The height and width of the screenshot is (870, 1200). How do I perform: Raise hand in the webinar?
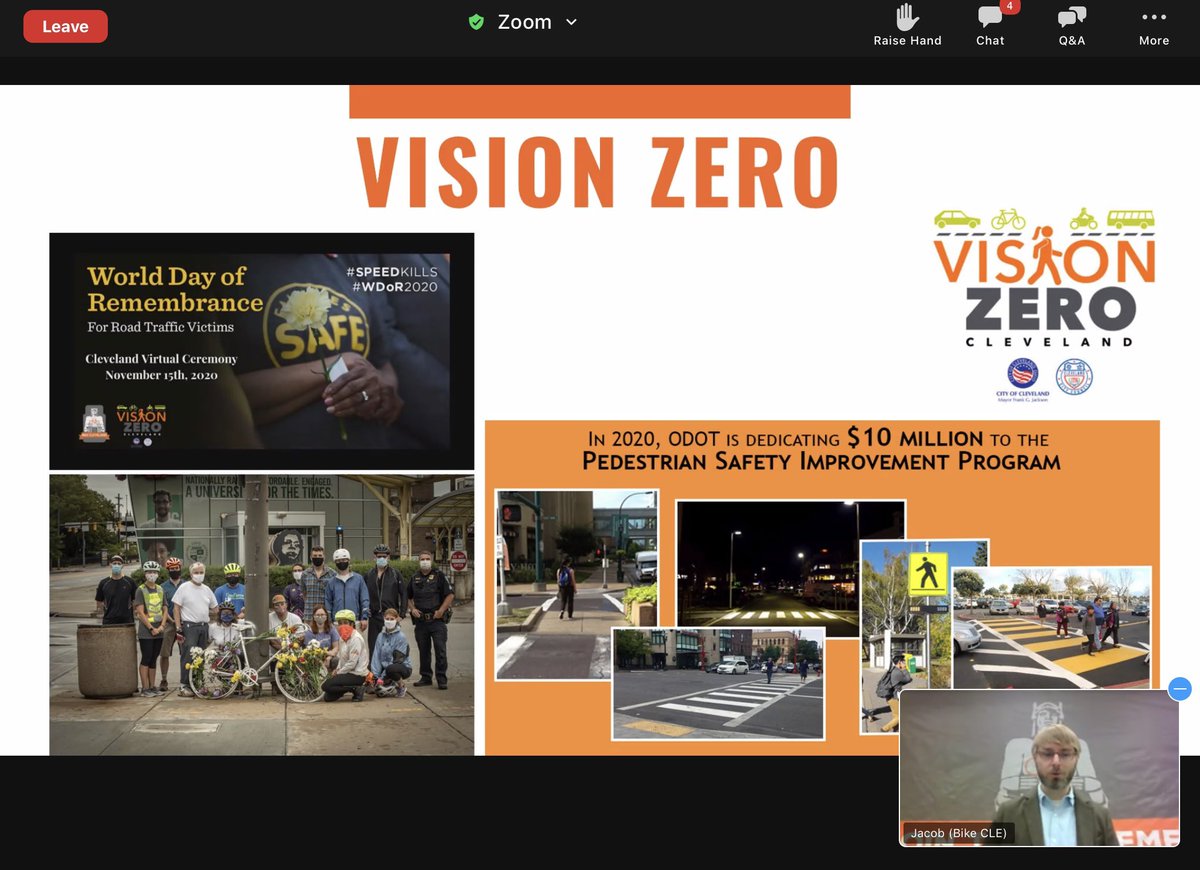[x=907, y=26]
